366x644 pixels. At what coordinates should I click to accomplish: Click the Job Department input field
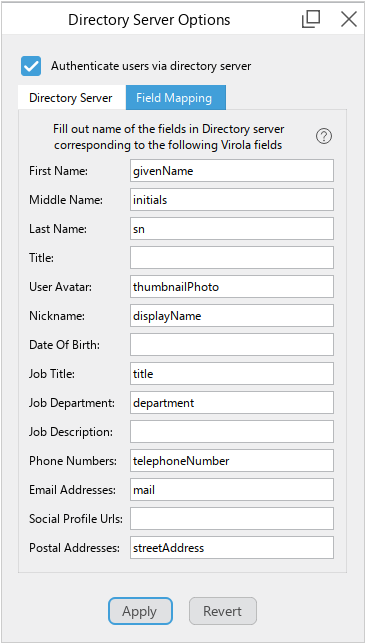[x=232, y=402]
